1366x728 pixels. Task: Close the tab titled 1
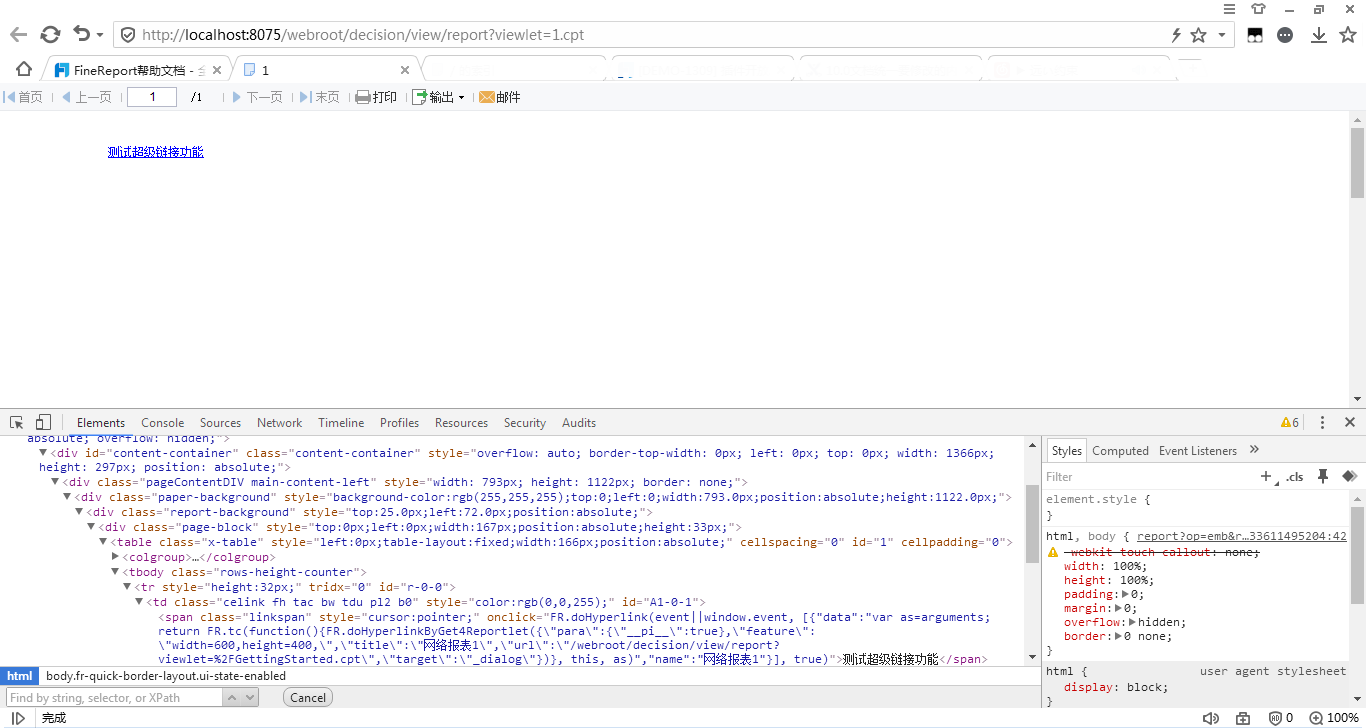pyautogui.click(x=405, y=70)
